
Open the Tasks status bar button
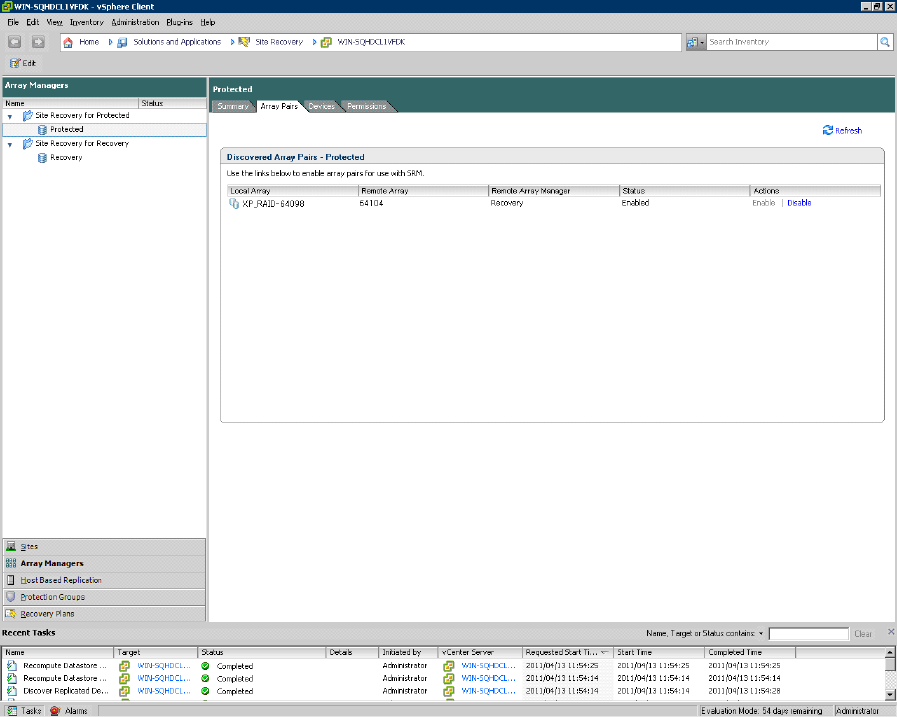[24, 711]
